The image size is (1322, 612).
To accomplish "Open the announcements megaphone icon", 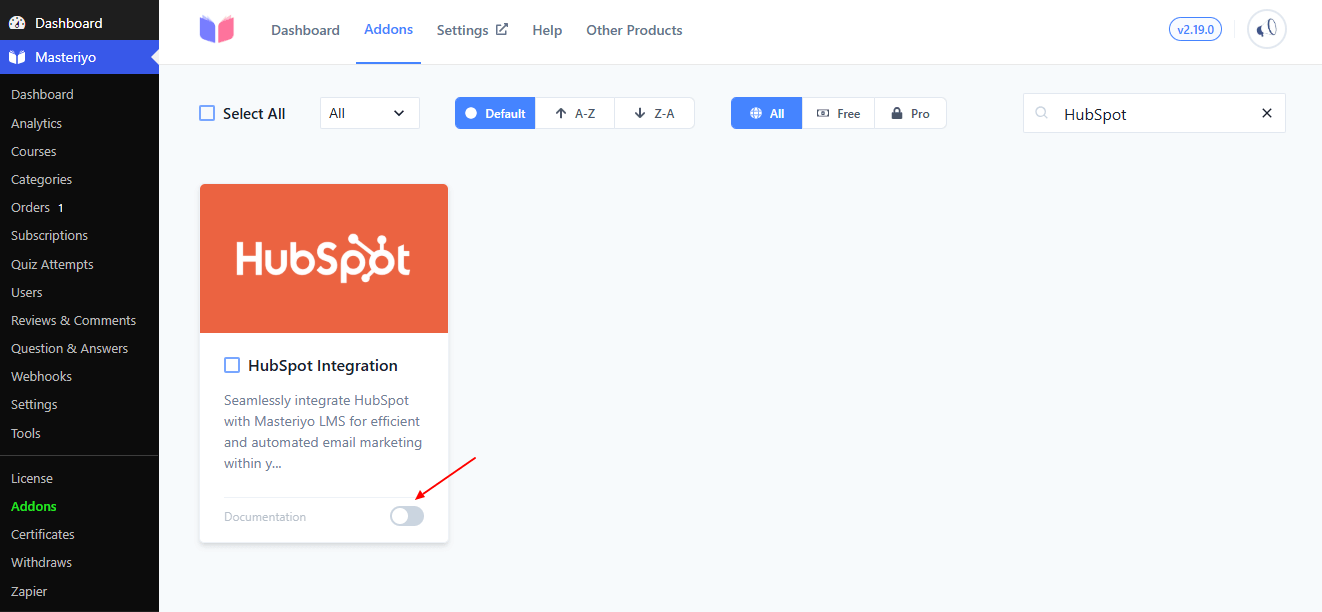I will click(1267, 29).
